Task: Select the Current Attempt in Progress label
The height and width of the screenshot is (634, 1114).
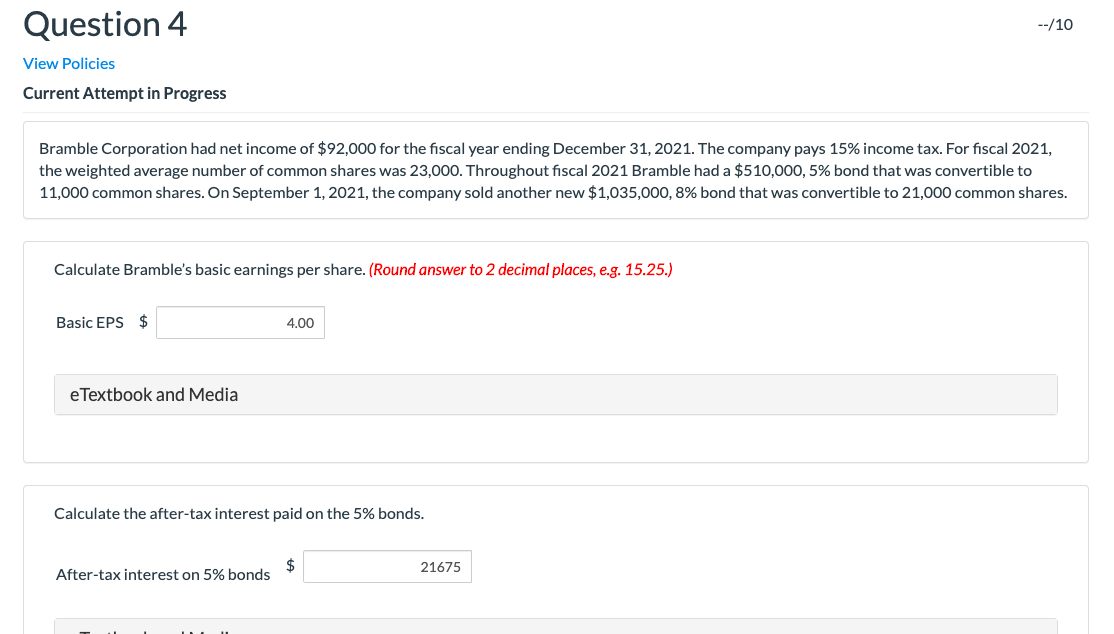Action: pyautogui.click(x=124, y=92)
